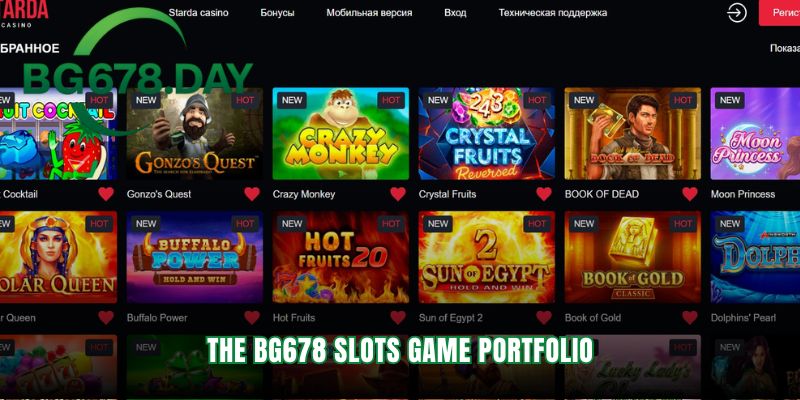Open Crazy Monkey game thumbnail
800x400 pixels.
[340, 134]
